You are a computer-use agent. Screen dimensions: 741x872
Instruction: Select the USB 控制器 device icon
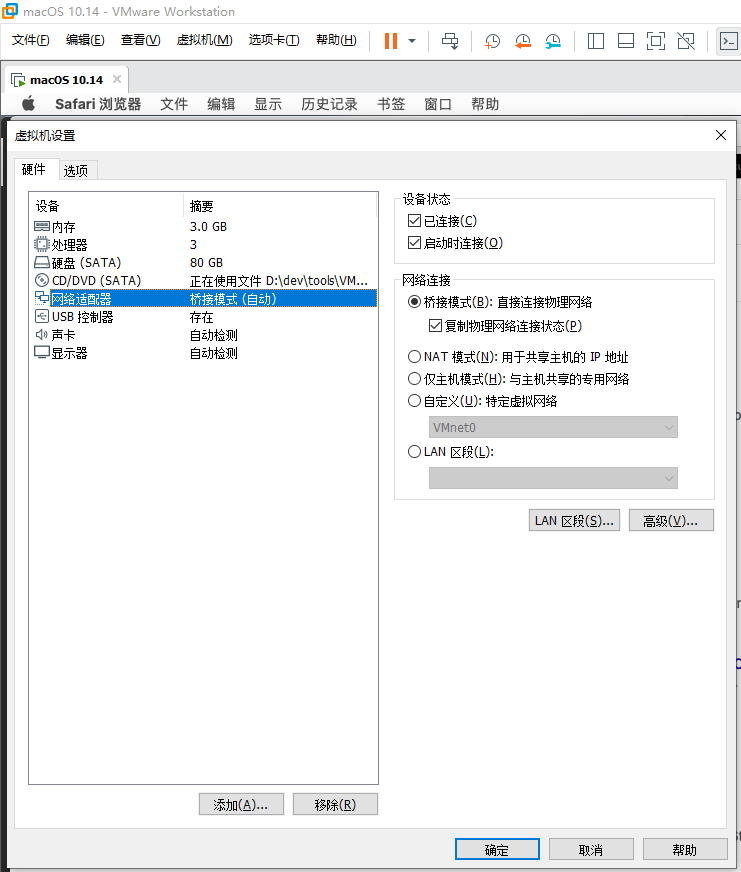42,316
